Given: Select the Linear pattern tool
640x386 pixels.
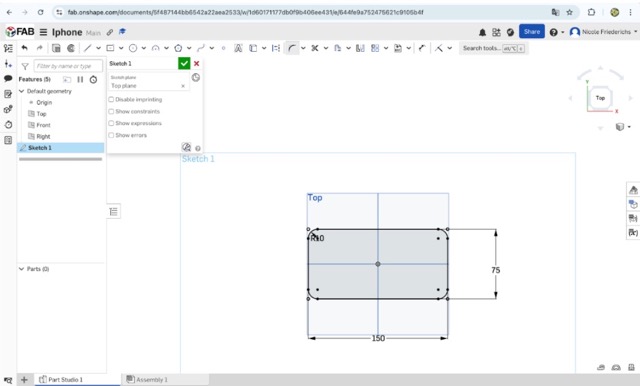Looking at the screenshot, I should click(375, 48).
